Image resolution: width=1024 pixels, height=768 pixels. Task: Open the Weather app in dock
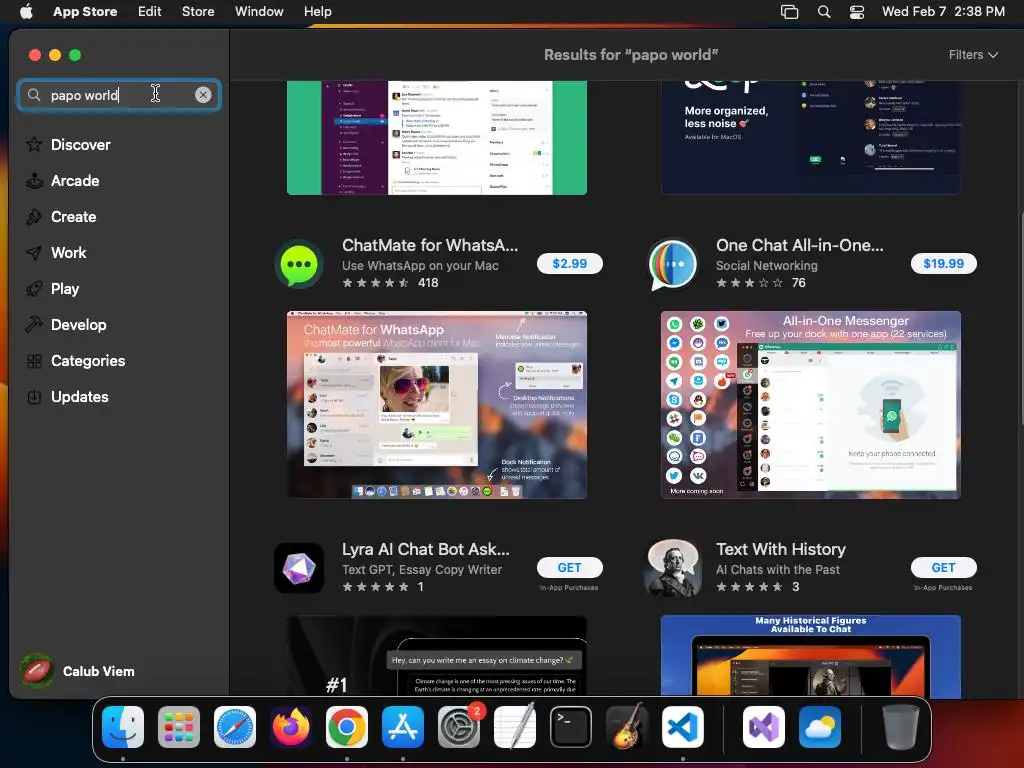coord(820,727)
